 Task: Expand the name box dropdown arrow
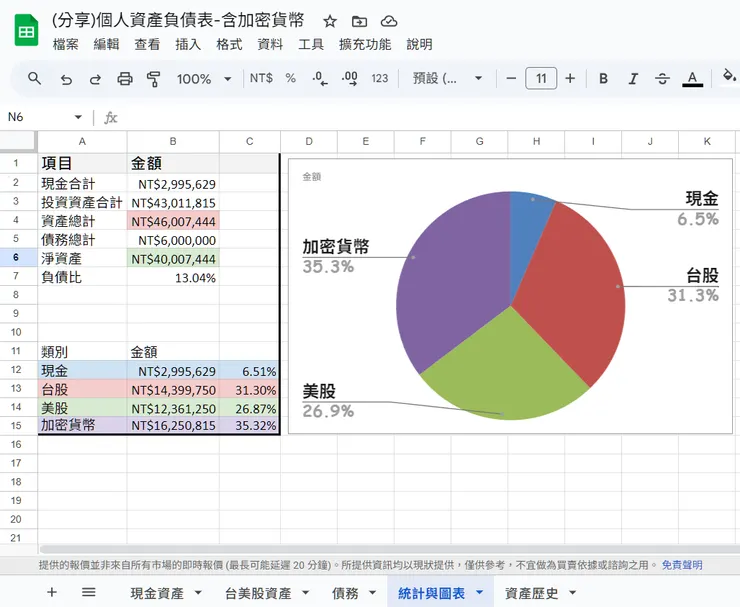(x=78, y=117)
